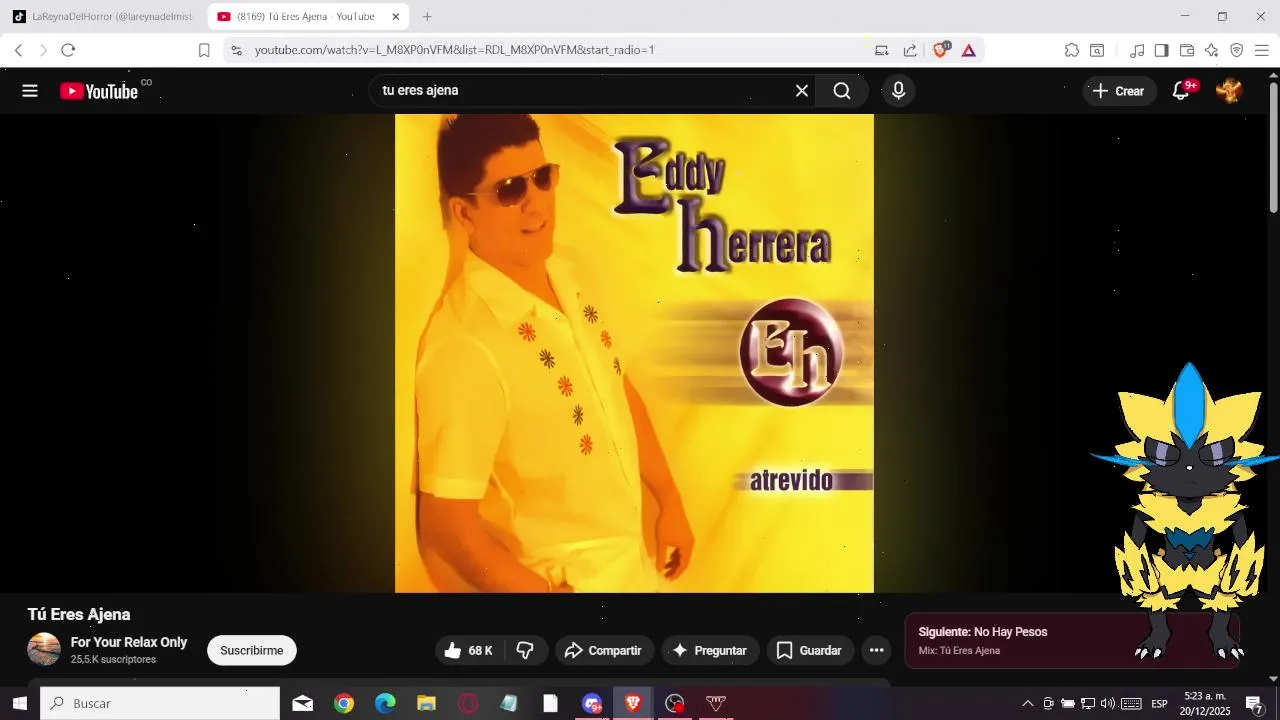Subscribe via the Suscribirme button
Image resolution: width=1280 pixels, height=720 pixels.
pyautogui.click(x=252, y=651)
